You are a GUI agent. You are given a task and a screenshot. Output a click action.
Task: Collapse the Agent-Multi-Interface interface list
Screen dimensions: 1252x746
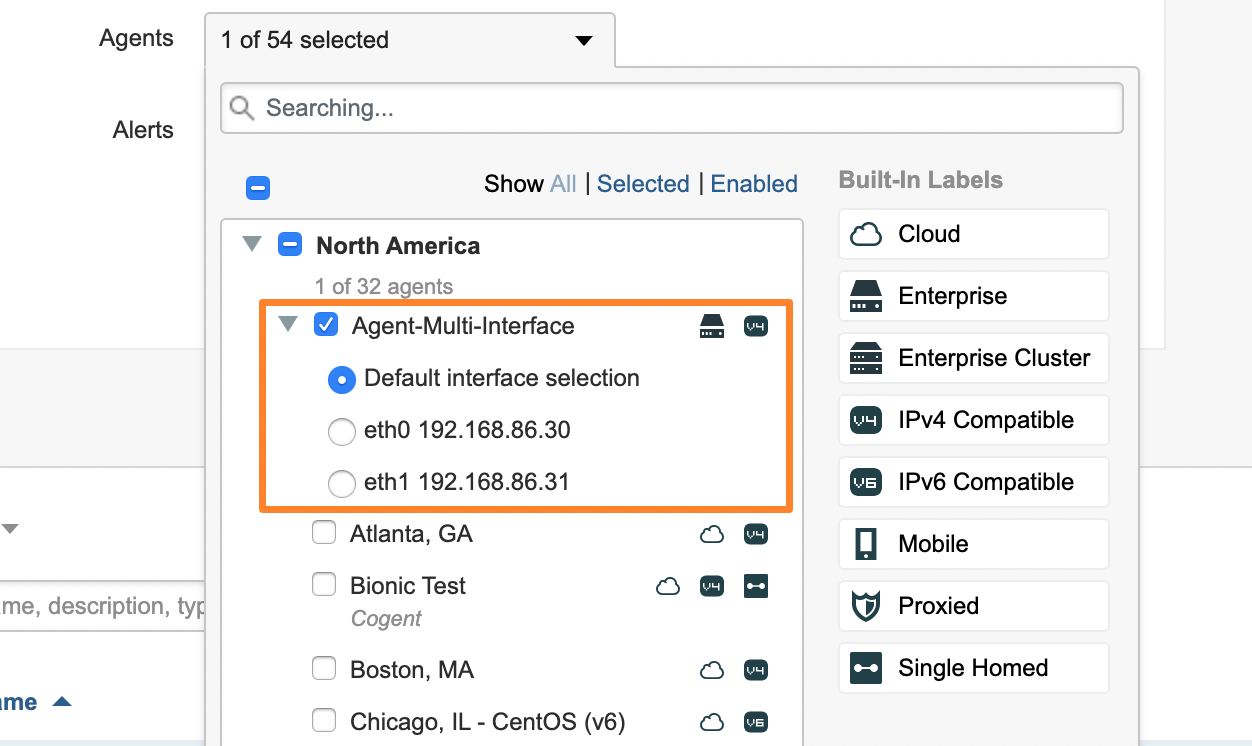click(288, 325)
